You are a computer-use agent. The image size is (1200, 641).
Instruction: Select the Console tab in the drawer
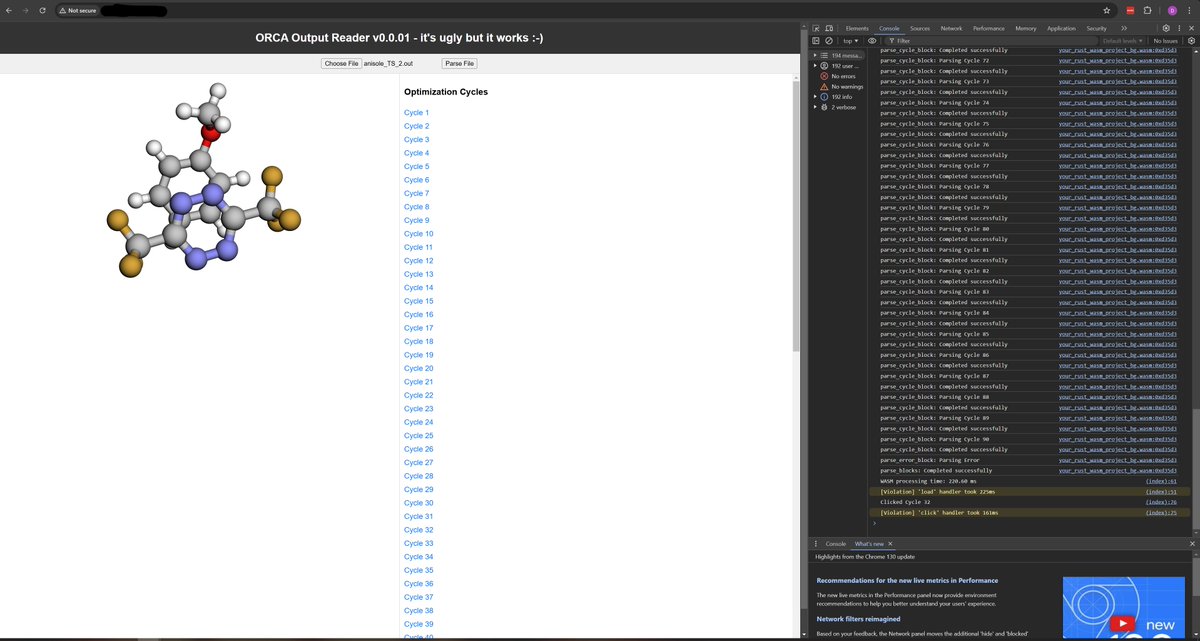pyautogui.click(x=835, y=543)
